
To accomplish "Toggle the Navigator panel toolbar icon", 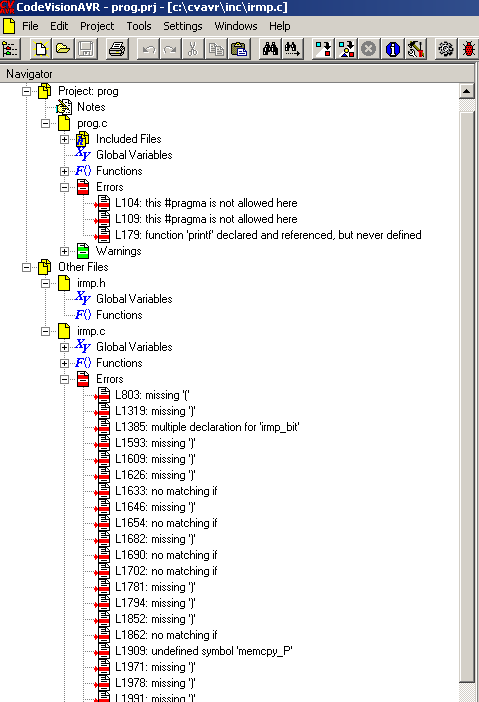I will tap(10, 49).
